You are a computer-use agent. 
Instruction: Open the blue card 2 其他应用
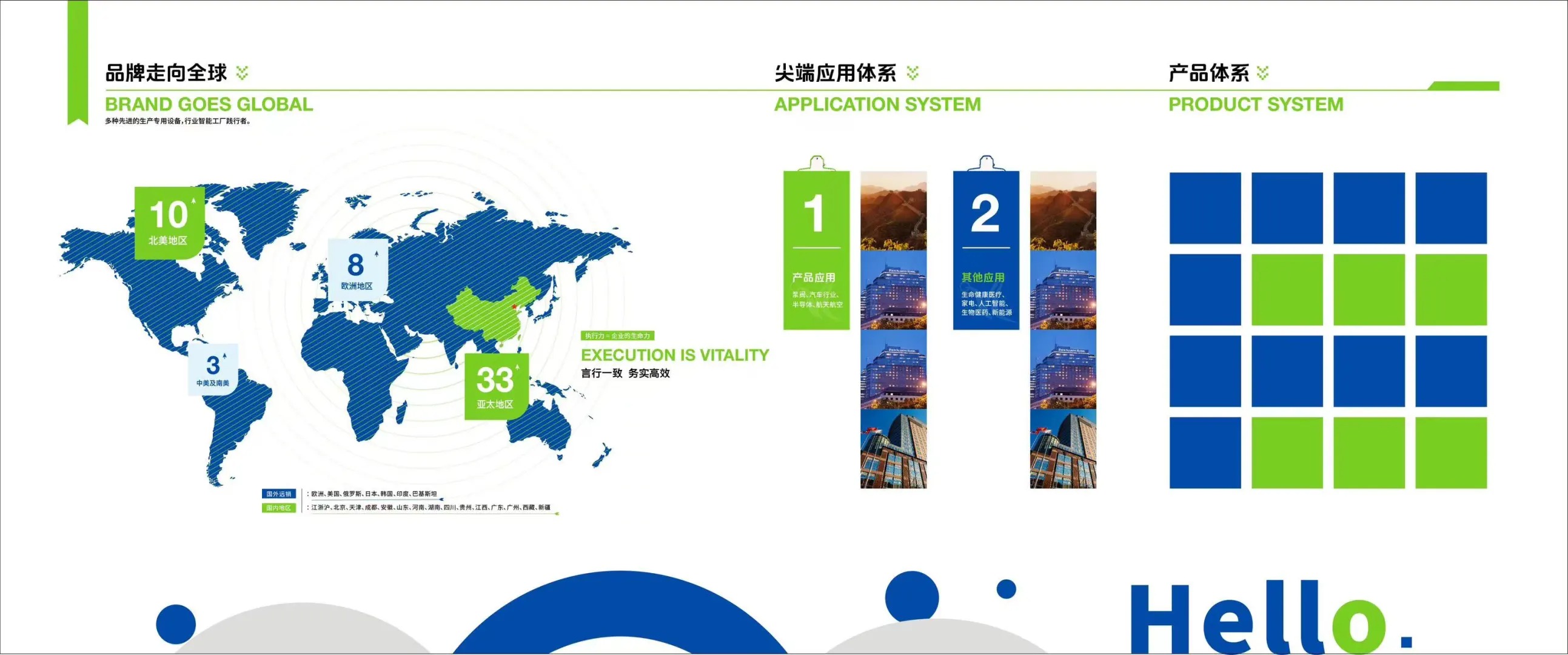point(985,250)
